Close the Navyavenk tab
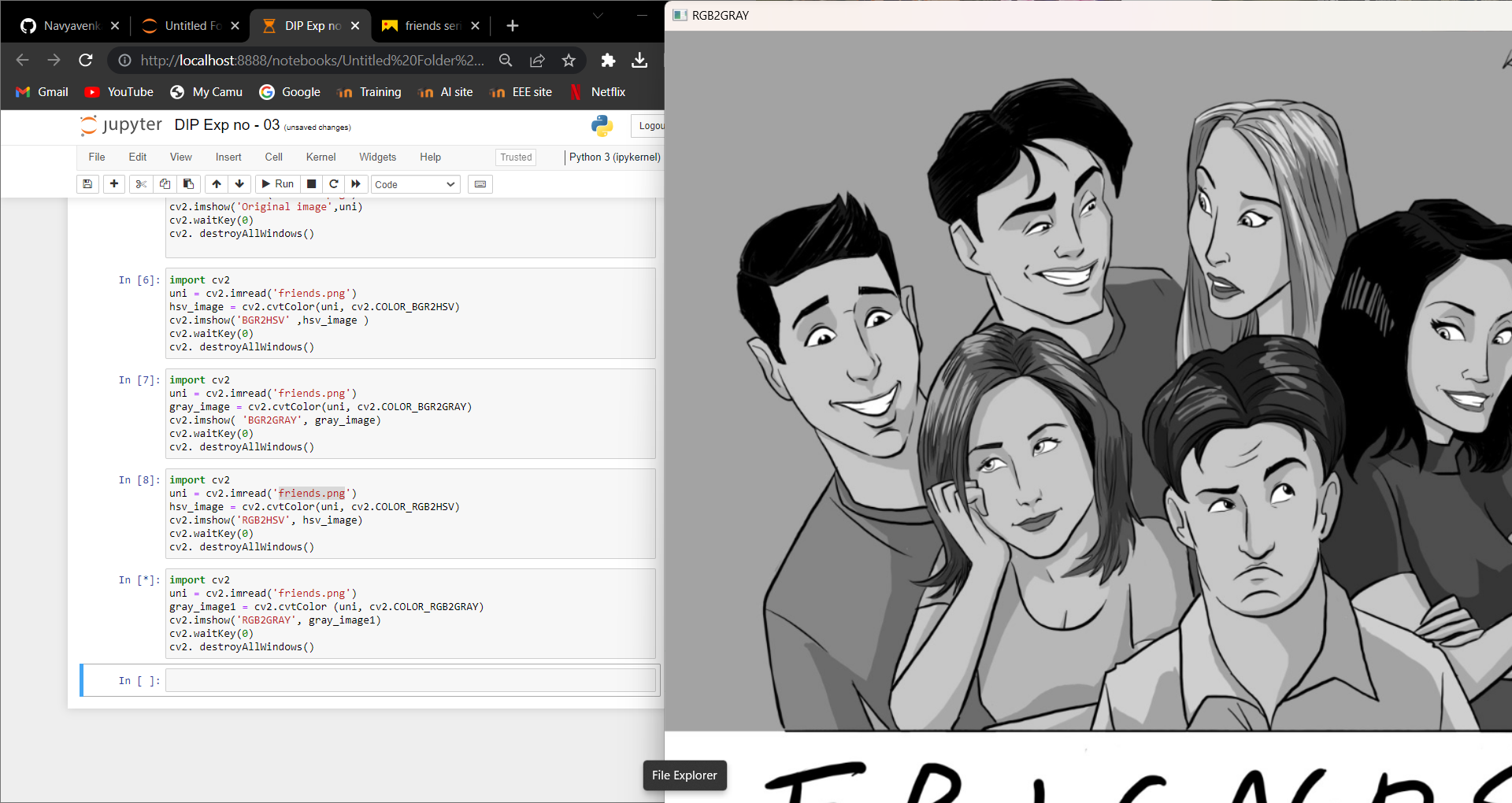The height and width of the screenshot is (803, 1512). pos(115,26)
